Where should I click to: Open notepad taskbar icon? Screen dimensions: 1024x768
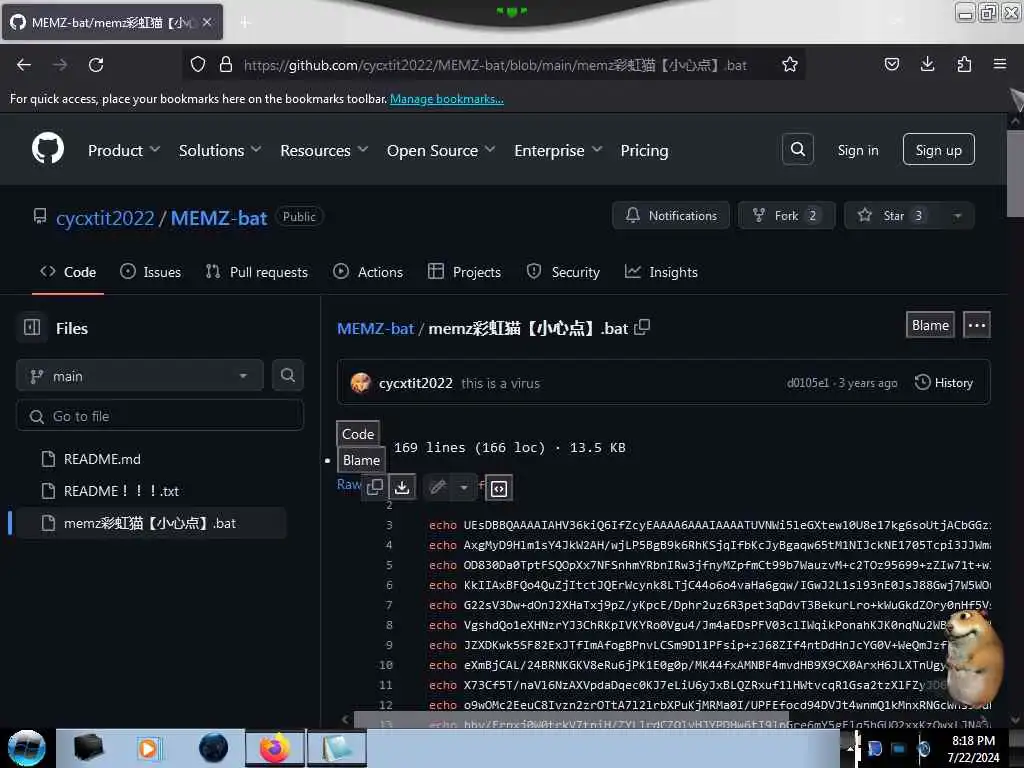336,748
